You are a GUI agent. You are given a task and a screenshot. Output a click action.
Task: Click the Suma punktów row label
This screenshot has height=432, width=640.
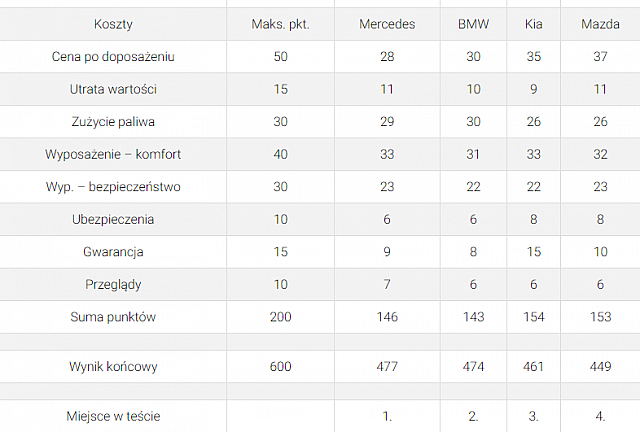[x=113, y=317]
